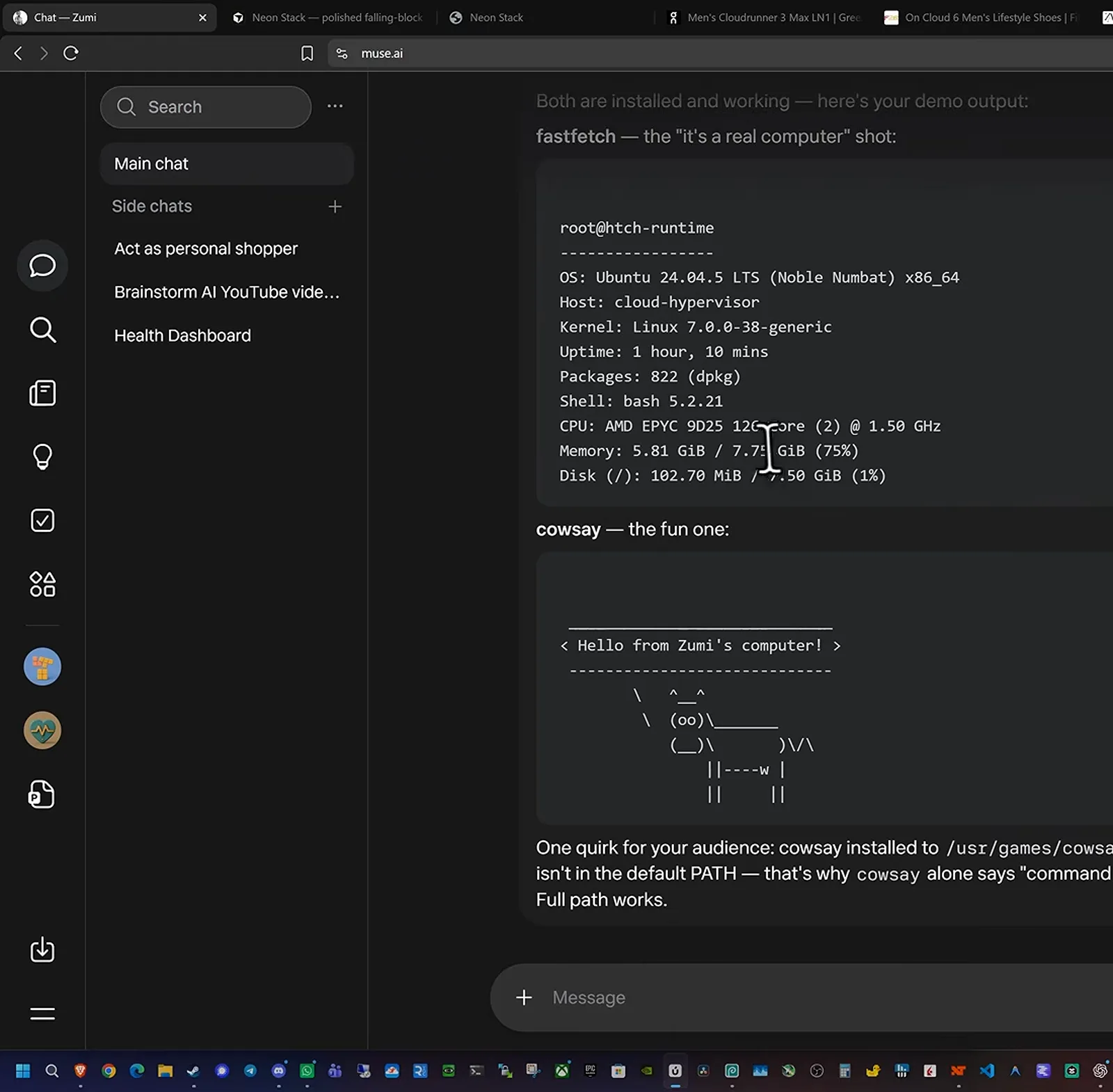Open the lightbulb ideas icon in sidebar
The image size is (1113, 1092).
pyautogui.click(x=42, y=457)
